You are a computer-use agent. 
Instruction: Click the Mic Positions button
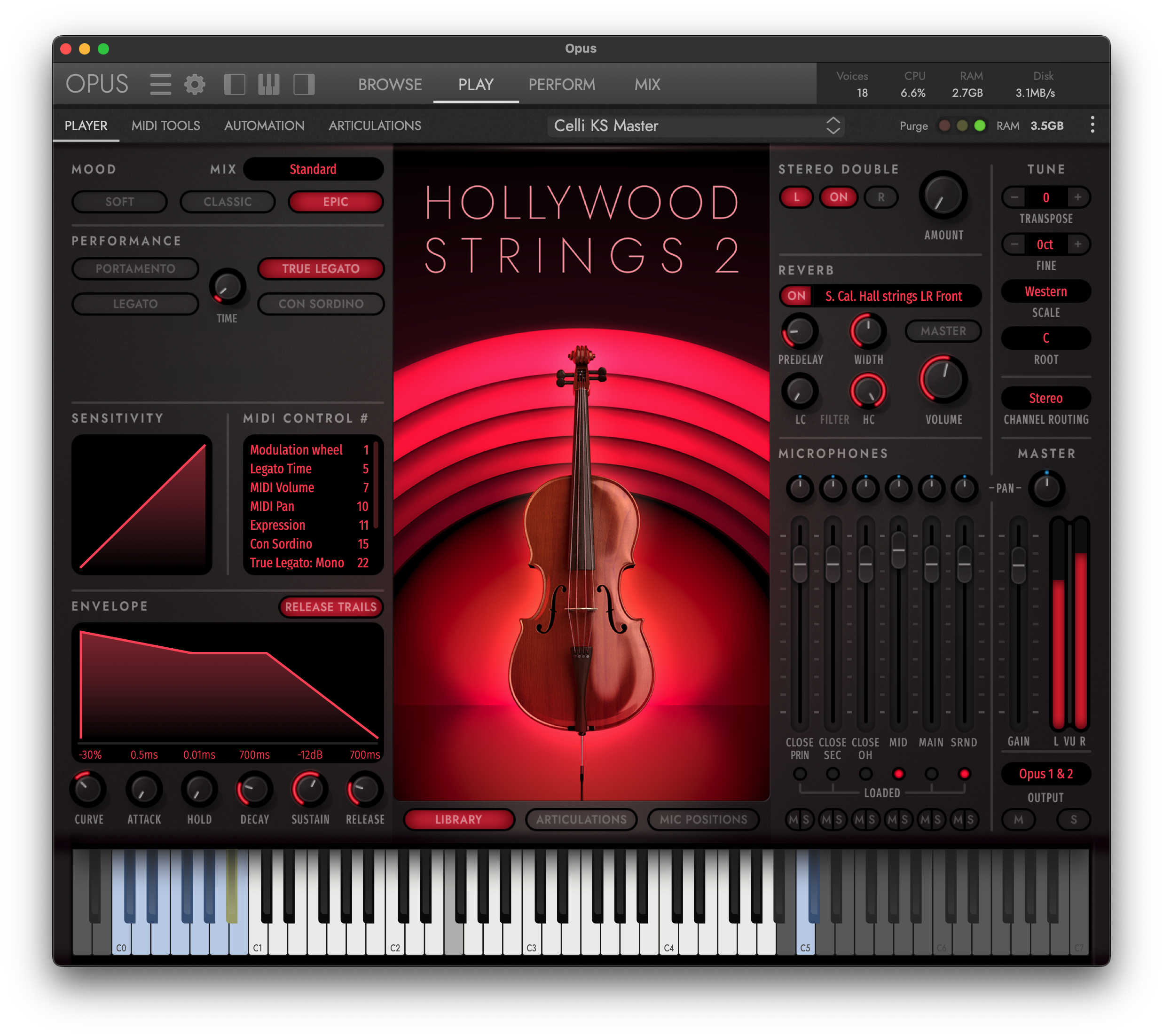(703, 819)
